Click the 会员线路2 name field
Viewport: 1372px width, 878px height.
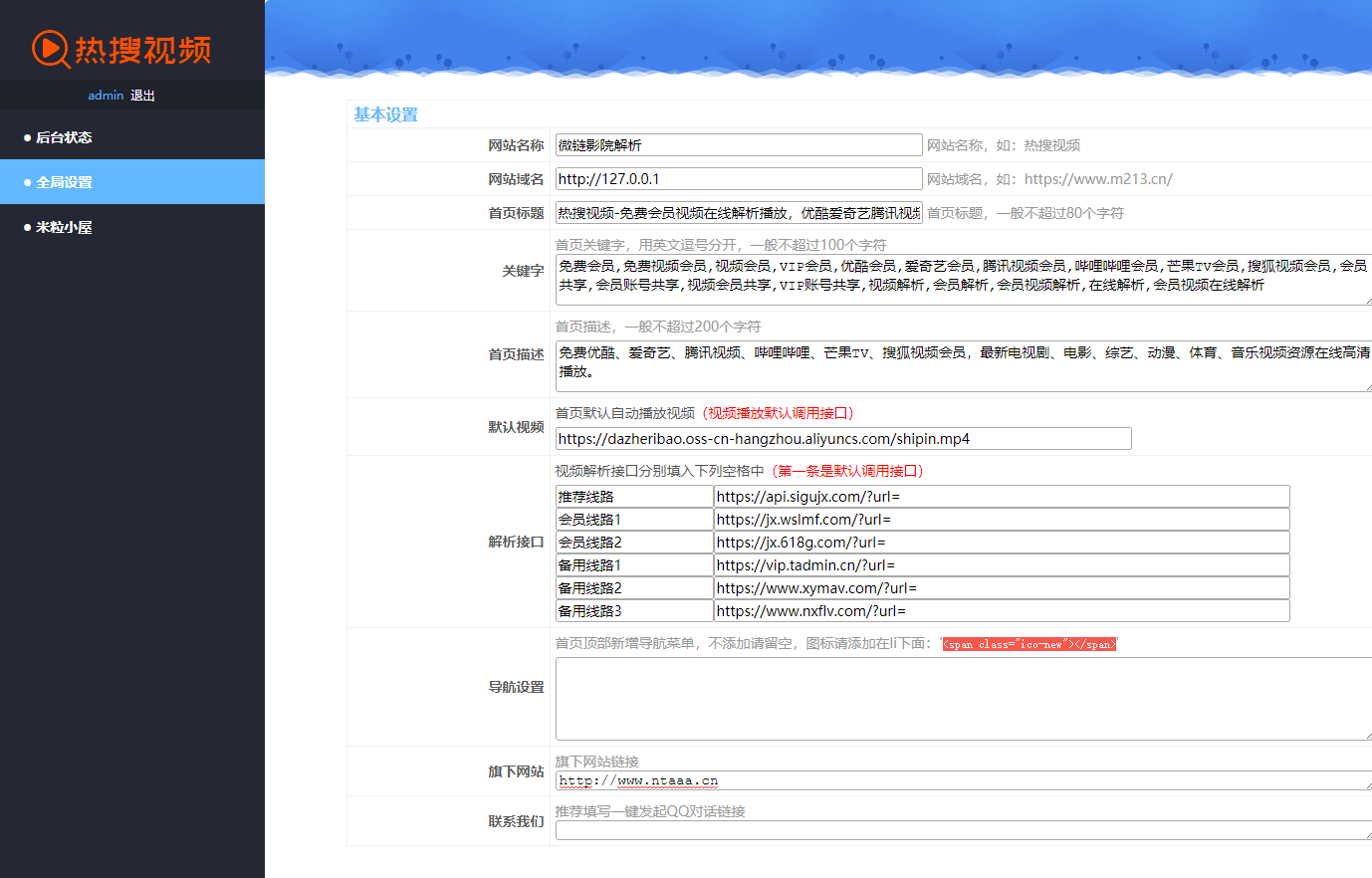633,543
